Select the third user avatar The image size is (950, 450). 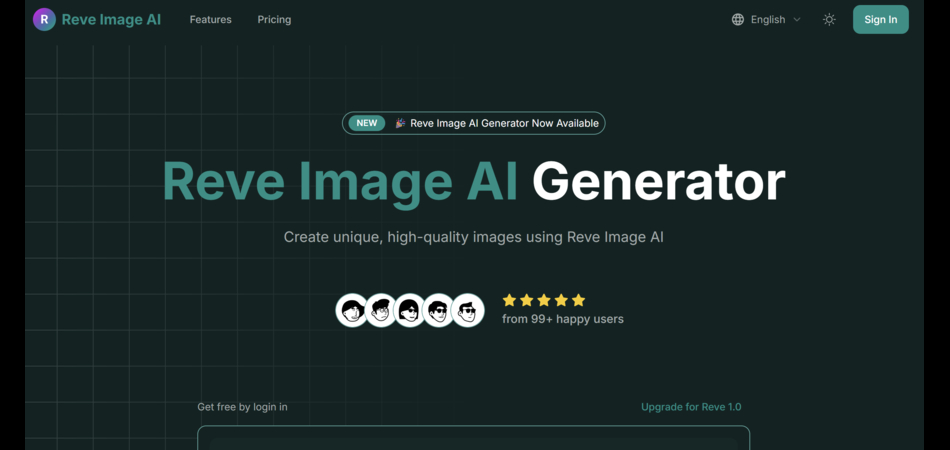point(410,310)
